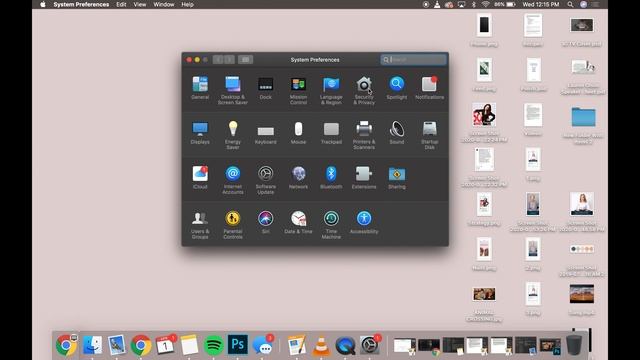The image size is (640, 360).
Task: Open QuickTime Player from the Dock
Action: [345, 345]
